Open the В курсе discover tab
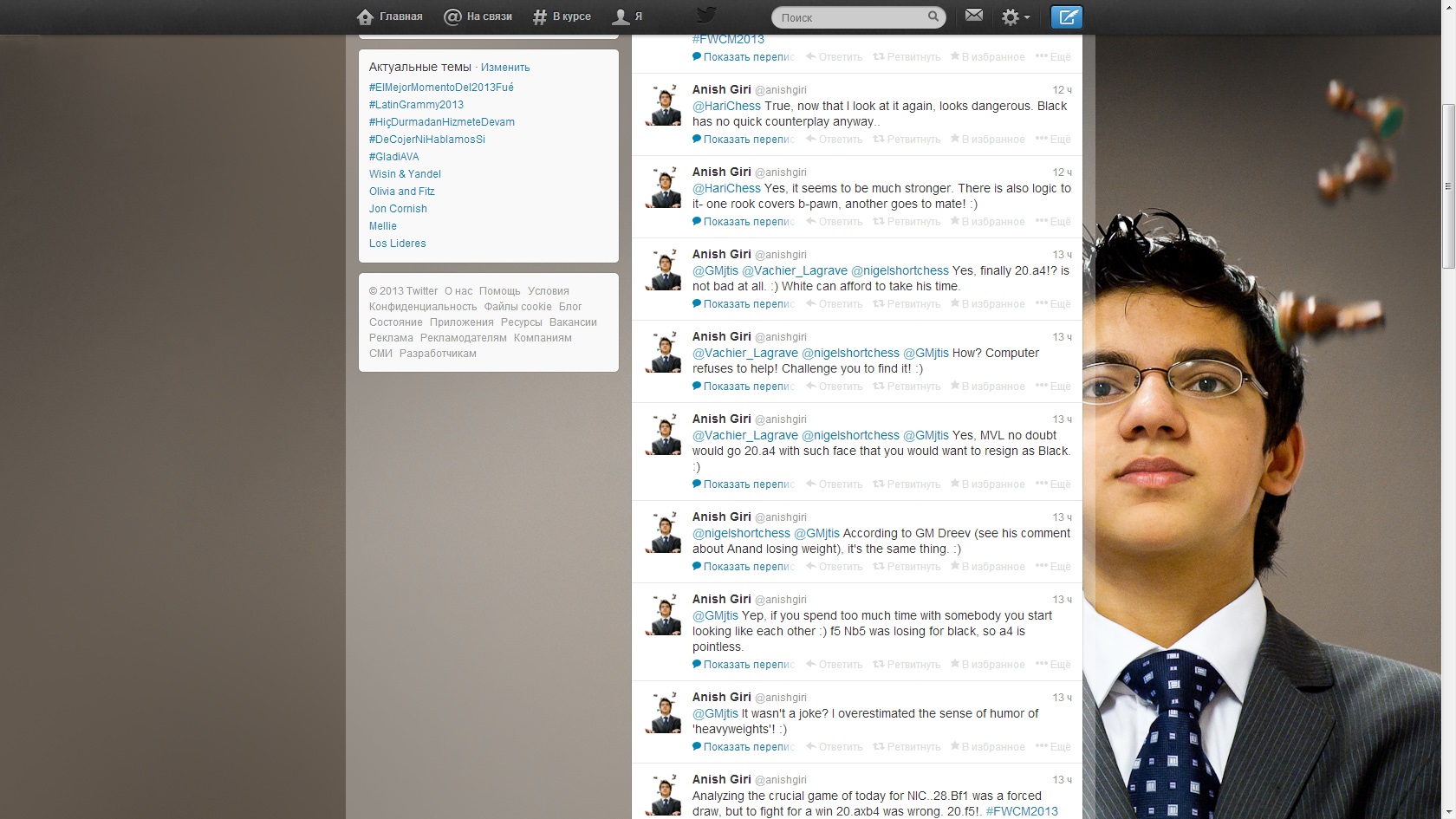The height and width of the screenshot is (819, 1456). [x=562, y=16]
